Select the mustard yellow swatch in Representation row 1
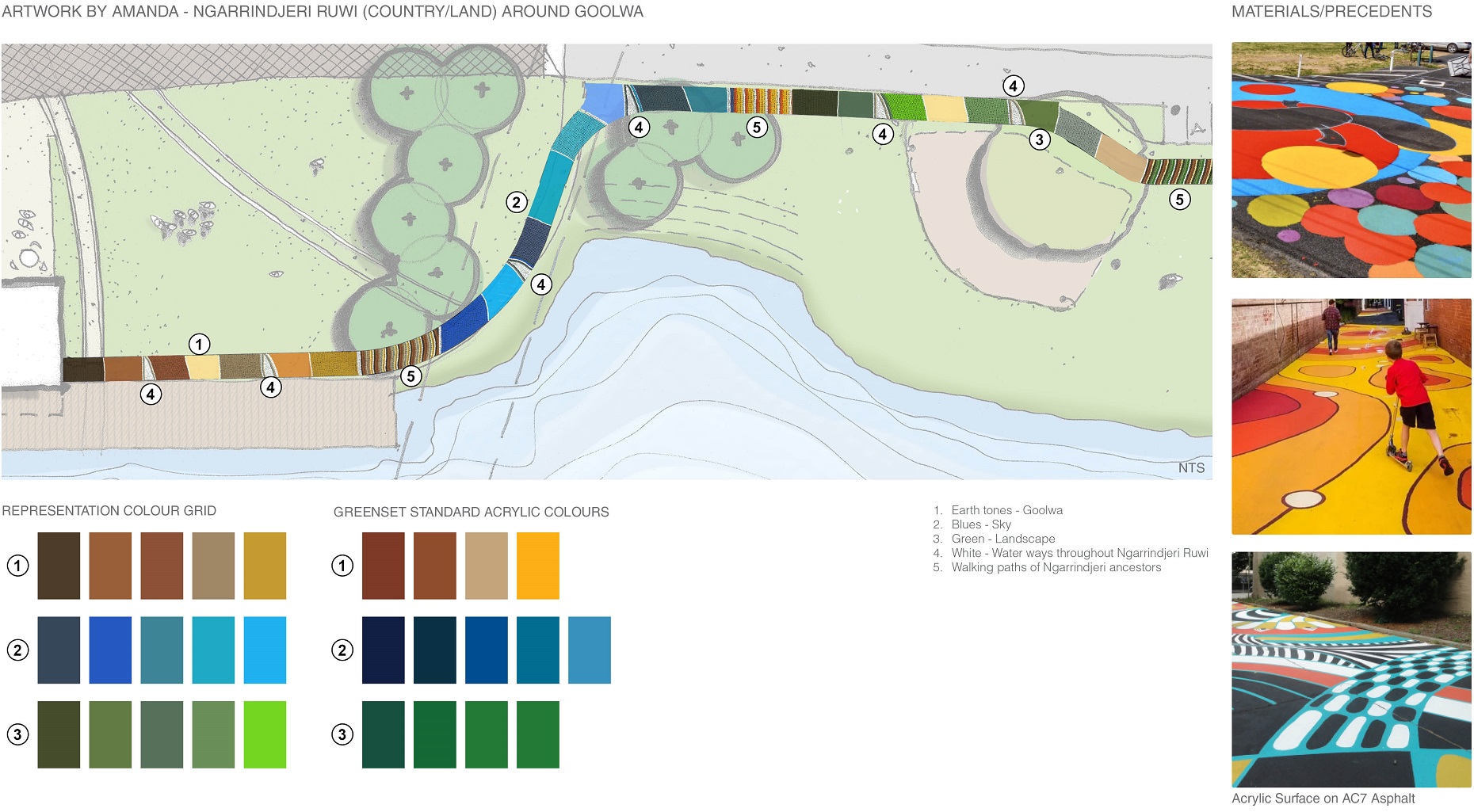 (265, 566)
